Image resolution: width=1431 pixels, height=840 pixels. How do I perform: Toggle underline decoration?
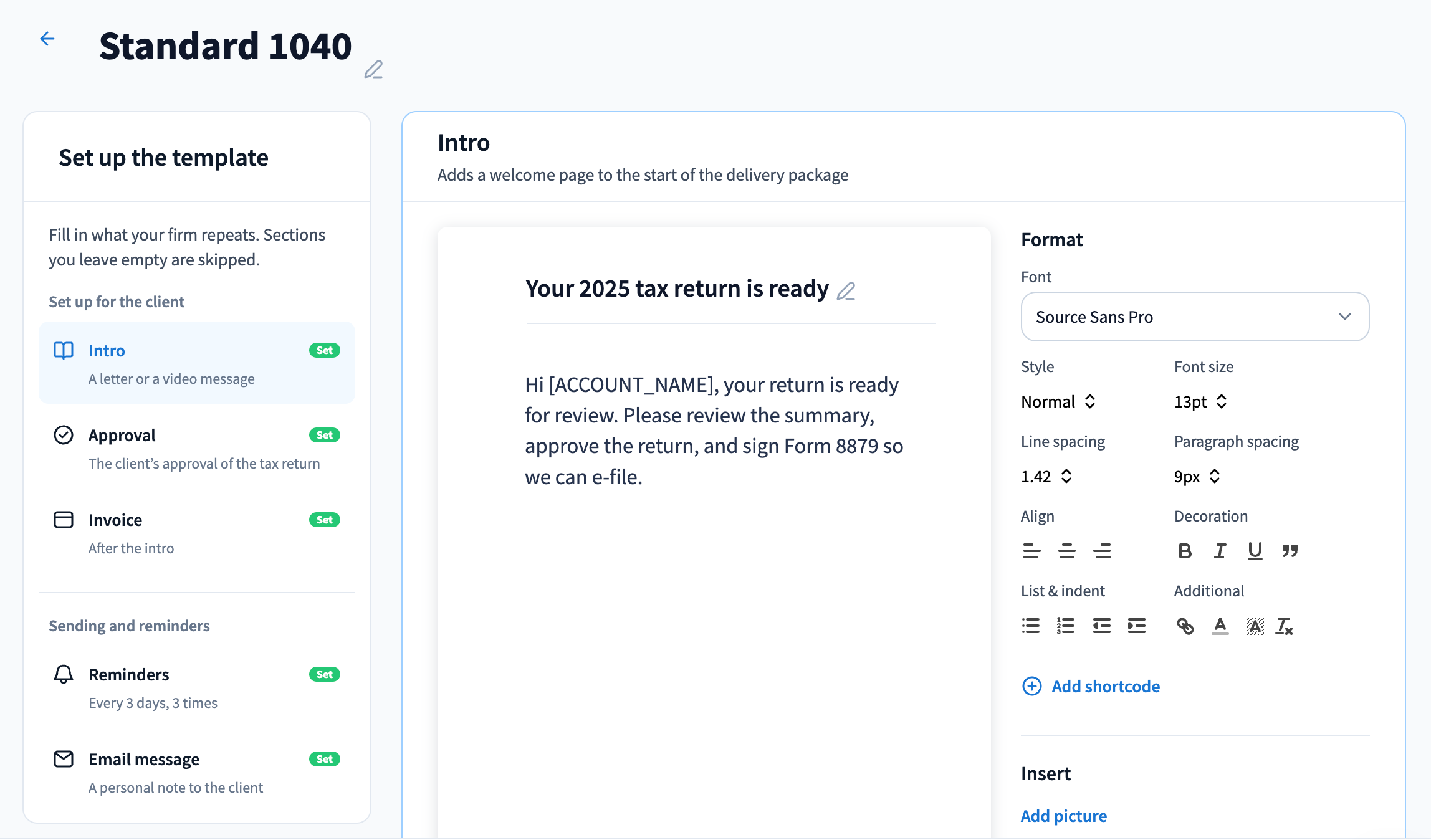(x=1255, y=551)
